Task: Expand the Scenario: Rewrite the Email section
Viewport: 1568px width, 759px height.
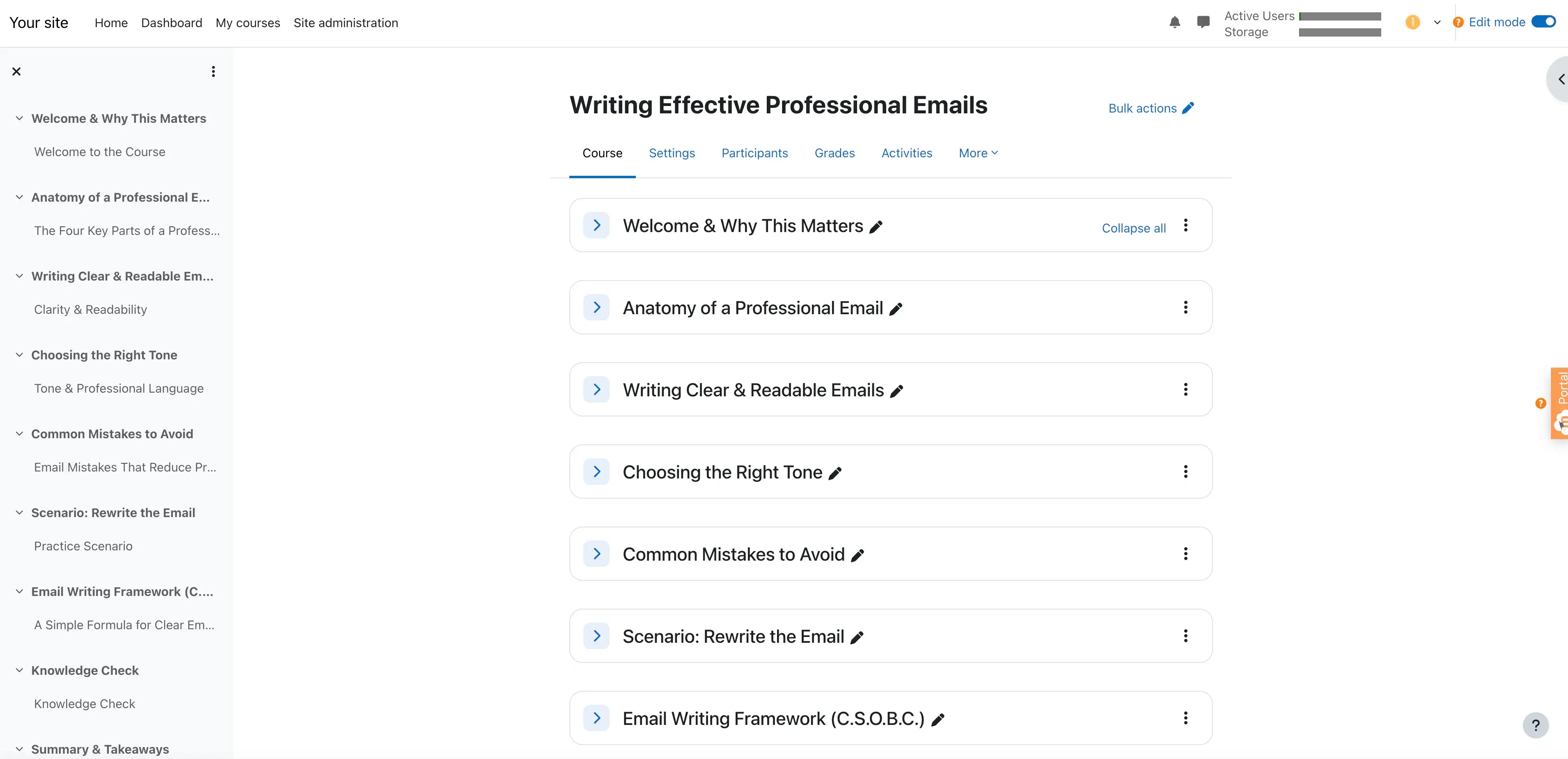Action: point(596,636)
